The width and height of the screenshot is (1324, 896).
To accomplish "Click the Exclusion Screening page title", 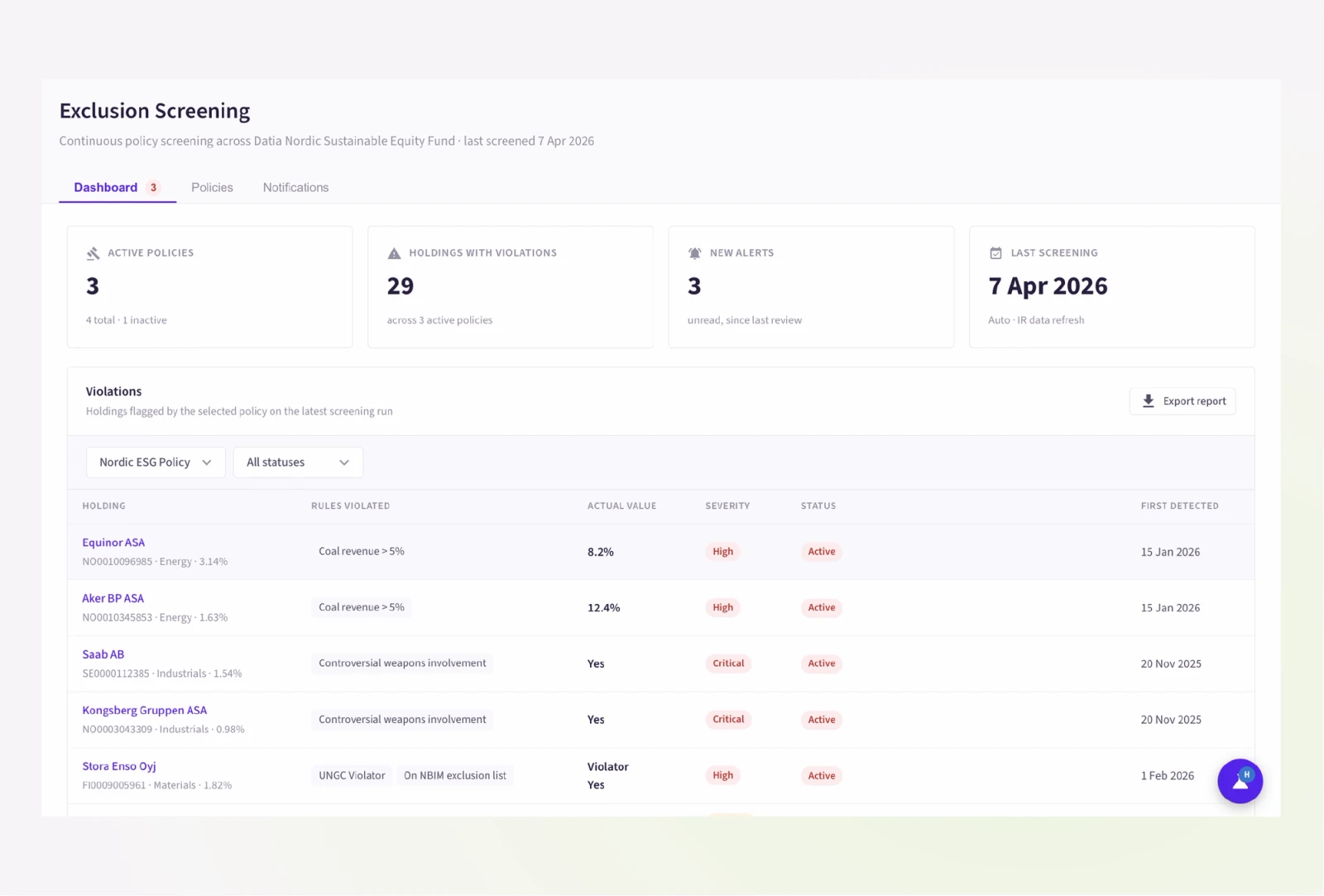I will tap(155, 111).
